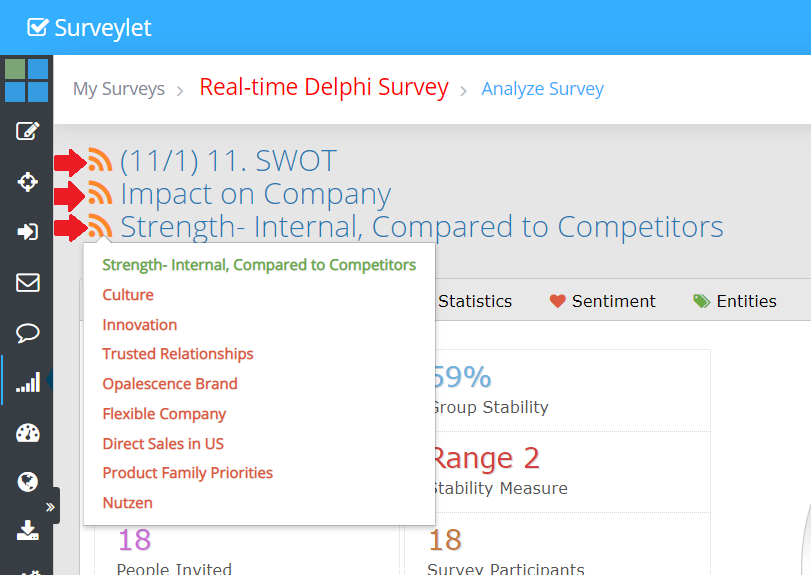Pick Trusted Relationships menu entry
This screenshot has width=811, height=575.
click(x=178, y=354)
